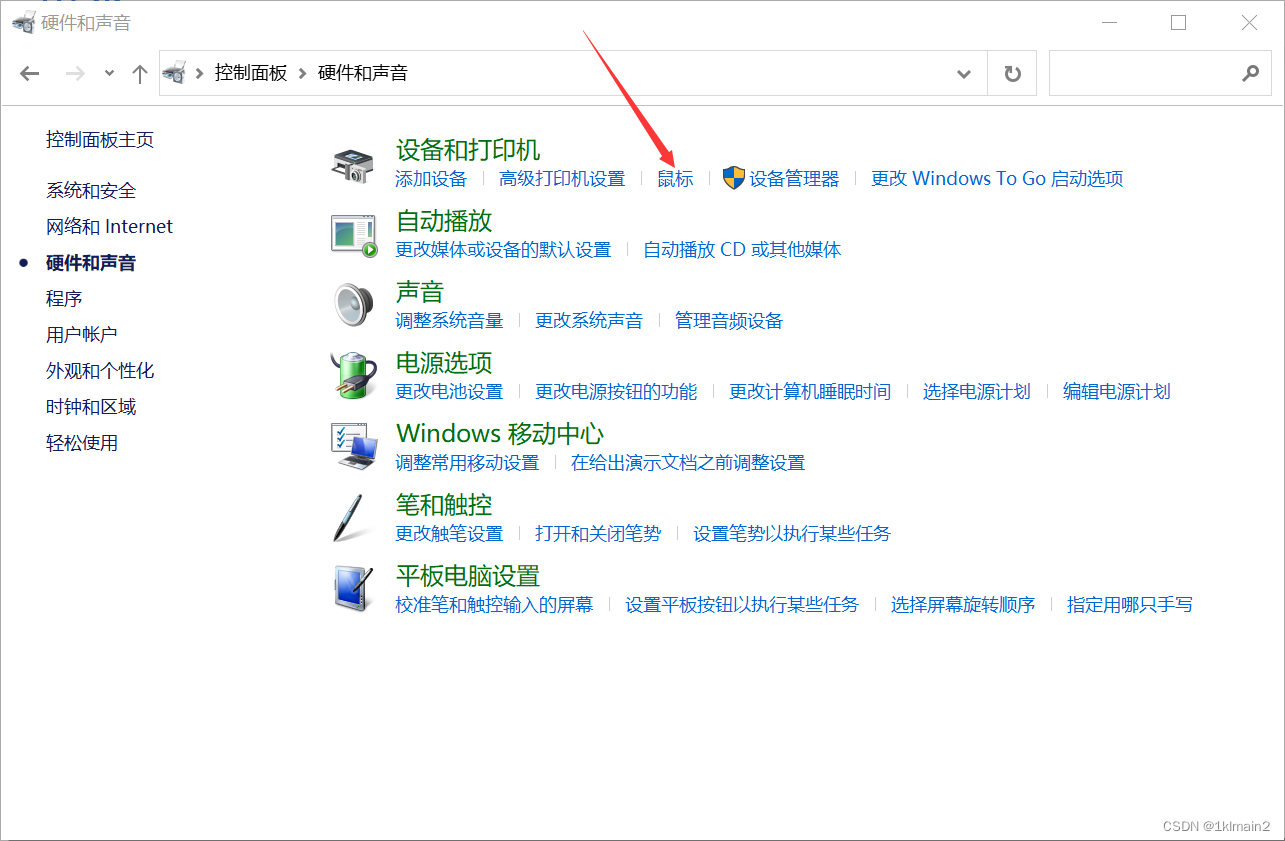Select 硬件和声音 in the sidebar
1285x841 pixels.
(91, 263)
